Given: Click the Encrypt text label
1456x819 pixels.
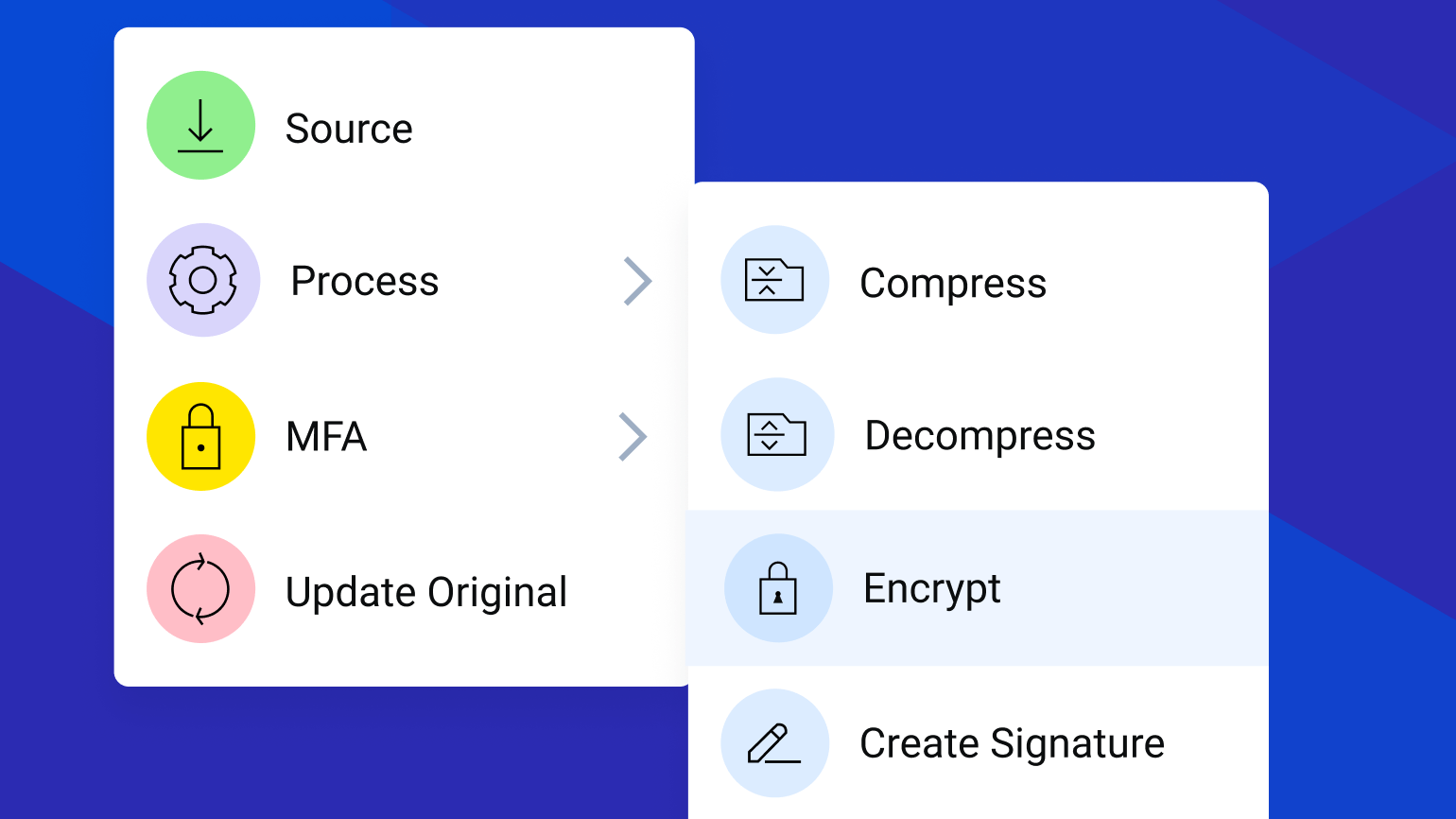Looking at the screenshot, I should 931,587.
